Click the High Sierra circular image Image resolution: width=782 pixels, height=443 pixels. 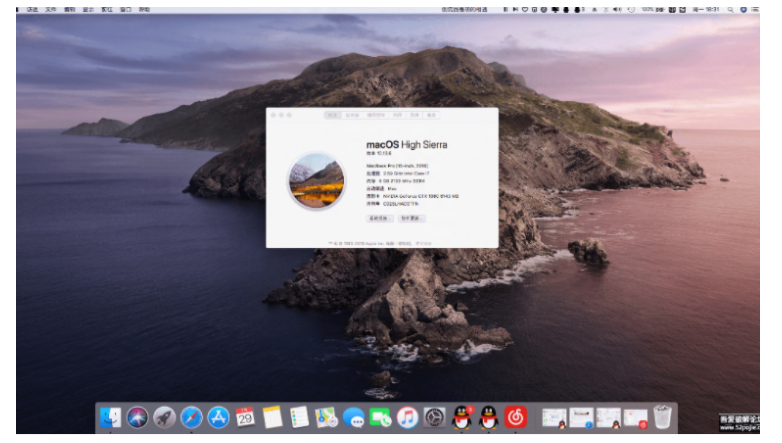[x=316, y=180]
